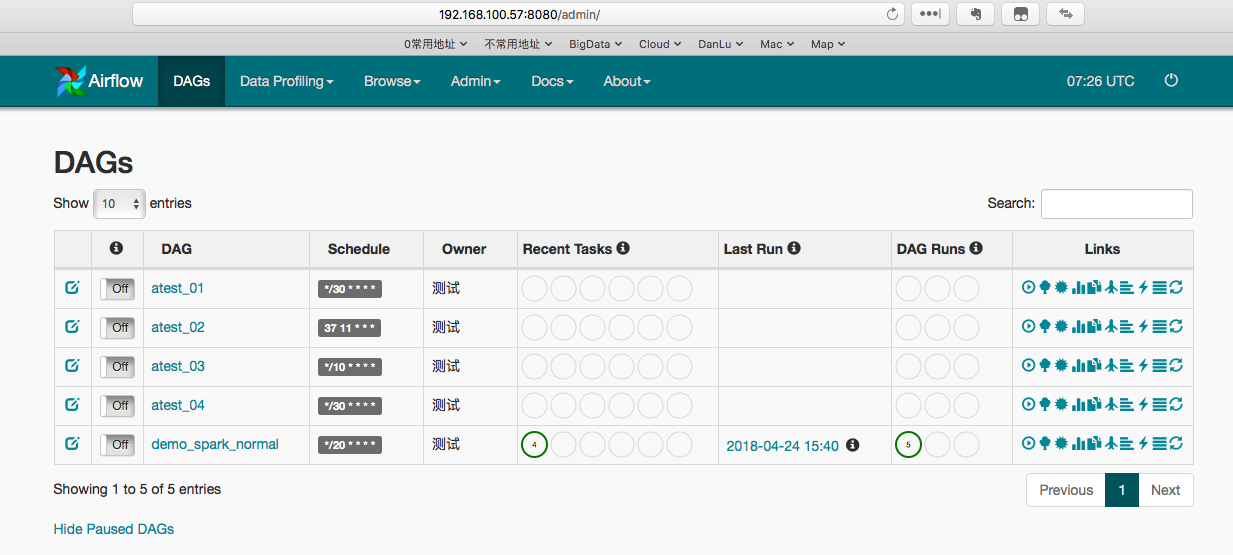The width and height of the screenshot is (1233, 555).
Task: Refresh demo_spark_normal via refresh icon
Action: [x=1176, y=443]
